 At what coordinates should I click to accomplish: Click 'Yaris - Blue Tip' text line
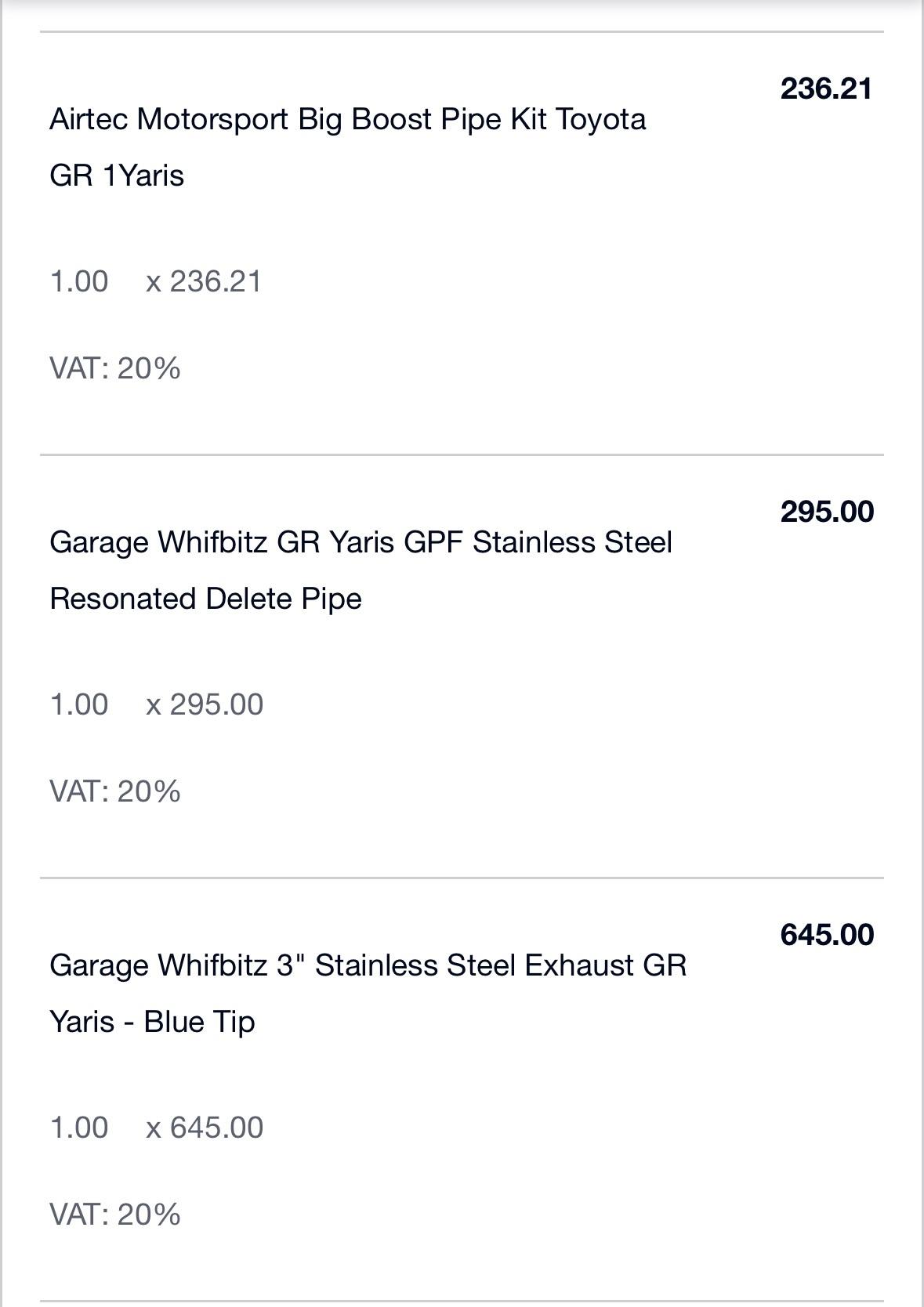[152, 1022]
